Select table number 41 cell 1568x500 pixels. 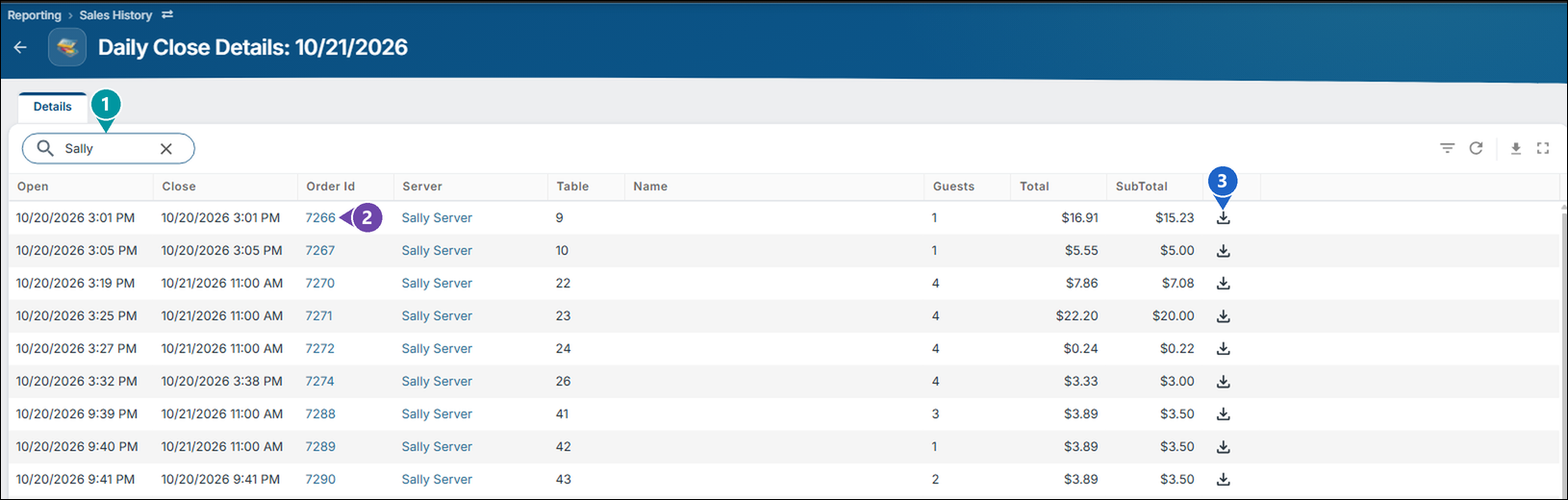[x=562, y=414]
